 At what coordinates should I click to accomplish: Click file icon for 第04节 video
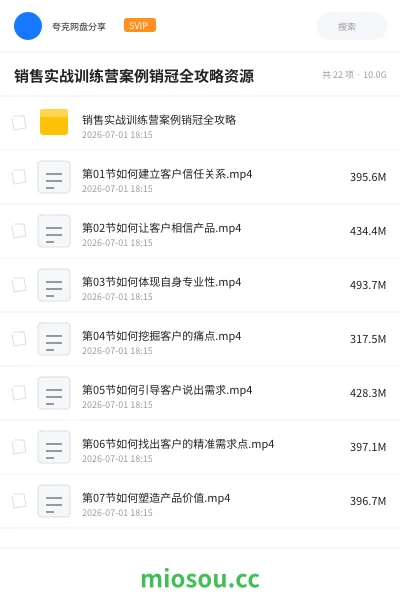pyautogui.click(x=54, y=339)
